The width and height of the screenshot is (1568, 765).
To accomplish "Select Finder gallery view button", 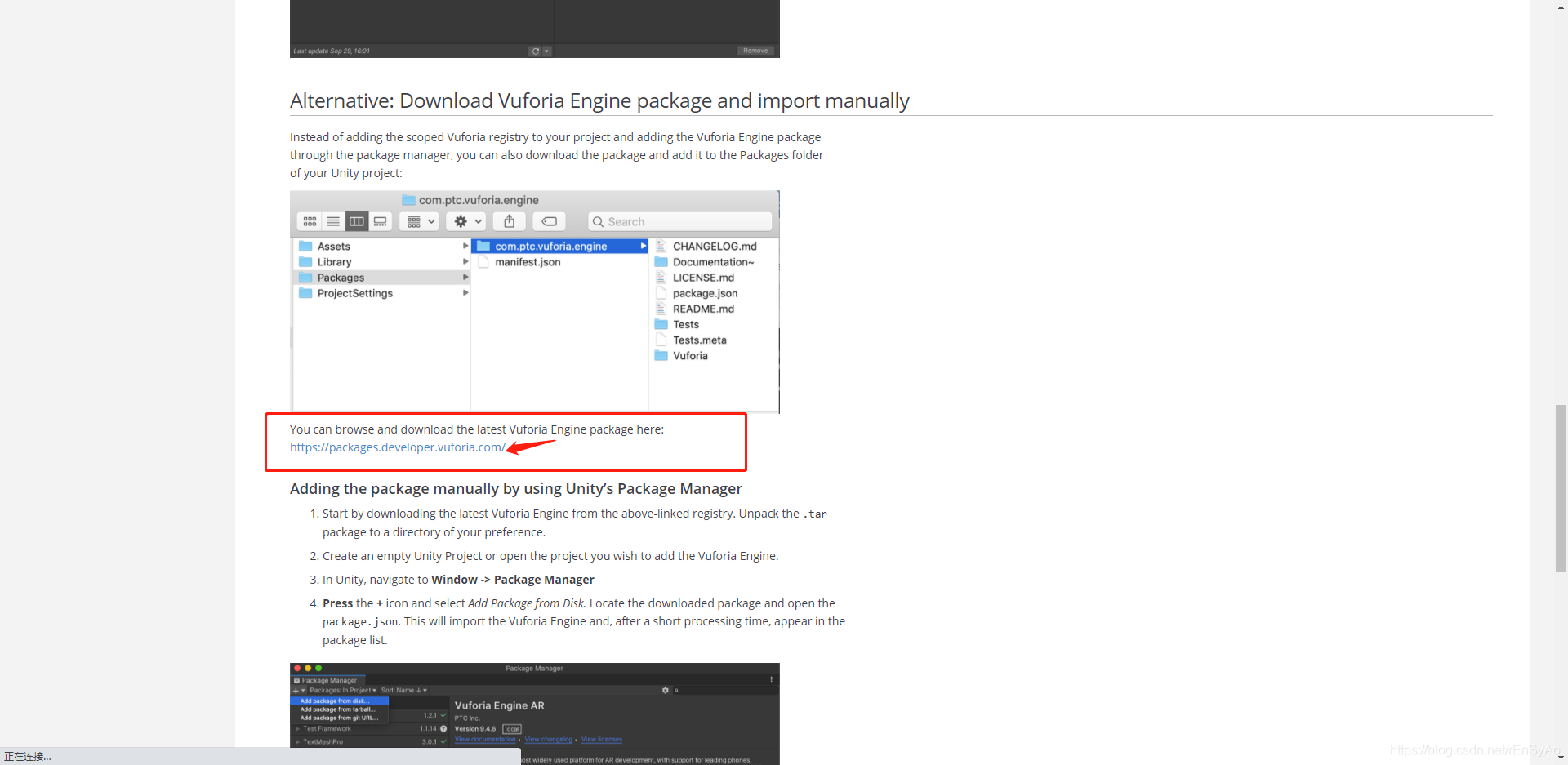I will point(381,221).
